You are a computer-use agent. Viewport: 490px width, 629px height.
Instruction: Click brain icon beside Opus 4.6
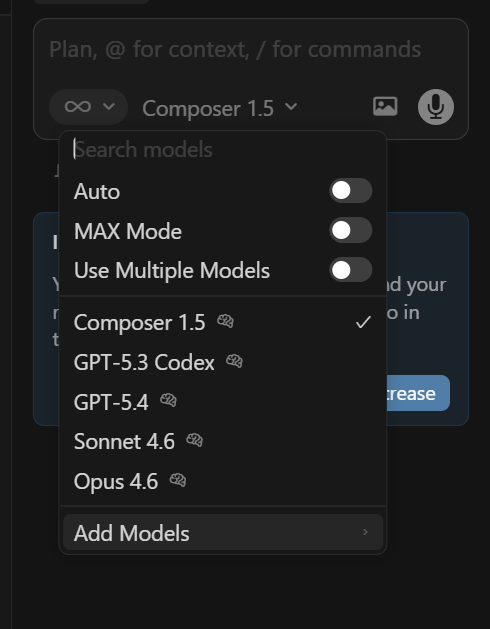coord(178,480)
